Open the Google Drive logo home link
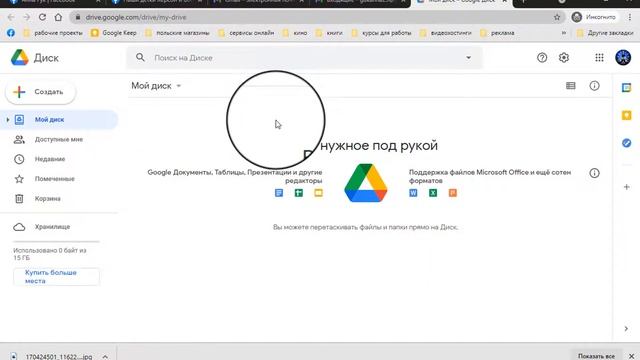Viewport: 640px width, 360px height. coord(35,58)
